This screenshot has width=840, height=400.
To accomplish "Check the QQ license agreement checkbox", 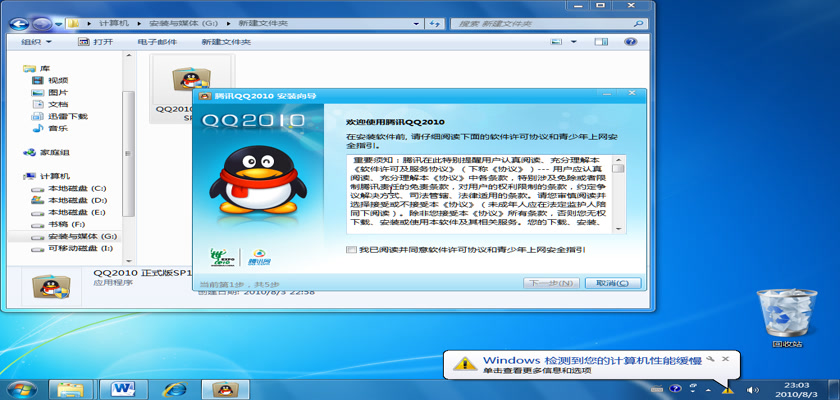I will pos(350,249).
